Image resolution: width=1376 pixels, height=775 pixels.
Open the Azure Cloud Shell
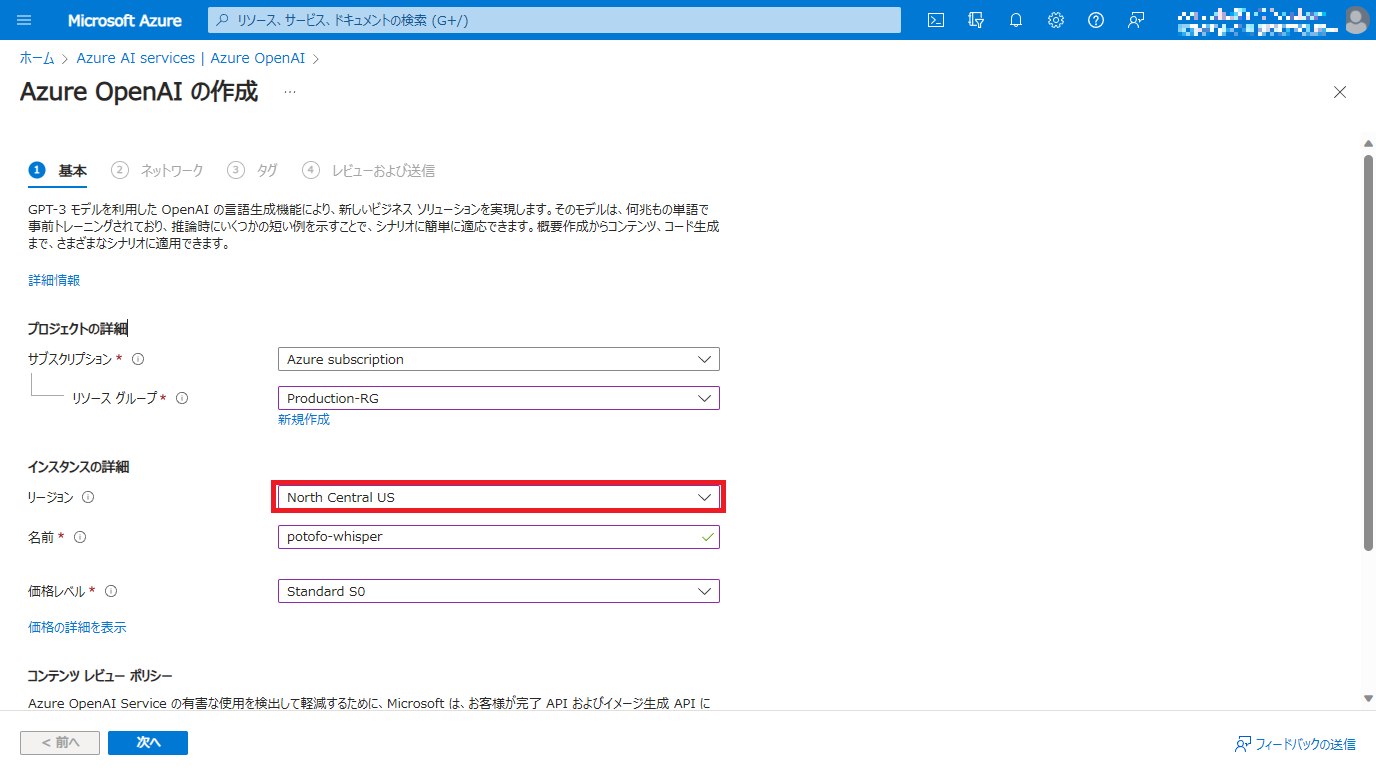click(x=935, y=20)
